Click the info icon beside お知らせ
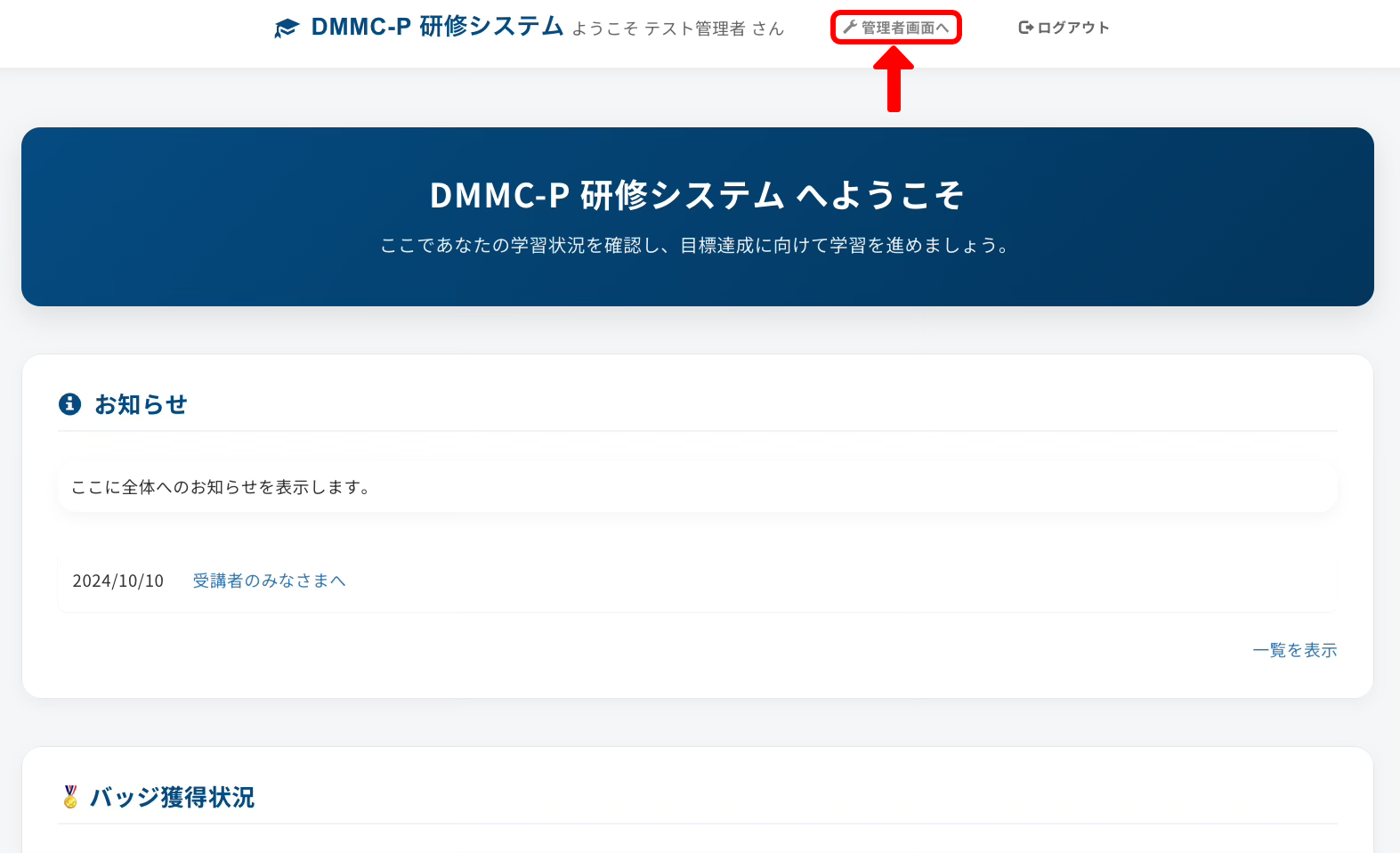This screenshot has height=853, width=1400. [x=69, y=404]
